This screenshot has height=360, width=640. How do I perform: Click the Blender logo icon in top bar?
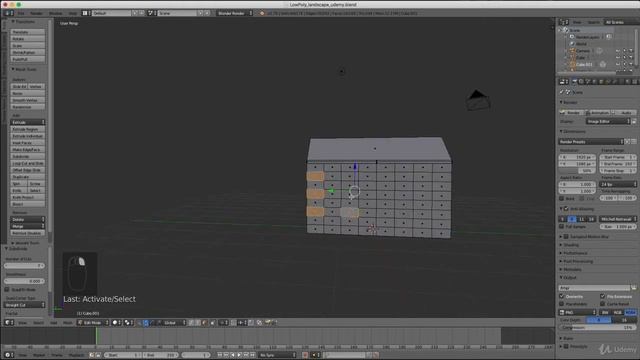coord(262,13)
